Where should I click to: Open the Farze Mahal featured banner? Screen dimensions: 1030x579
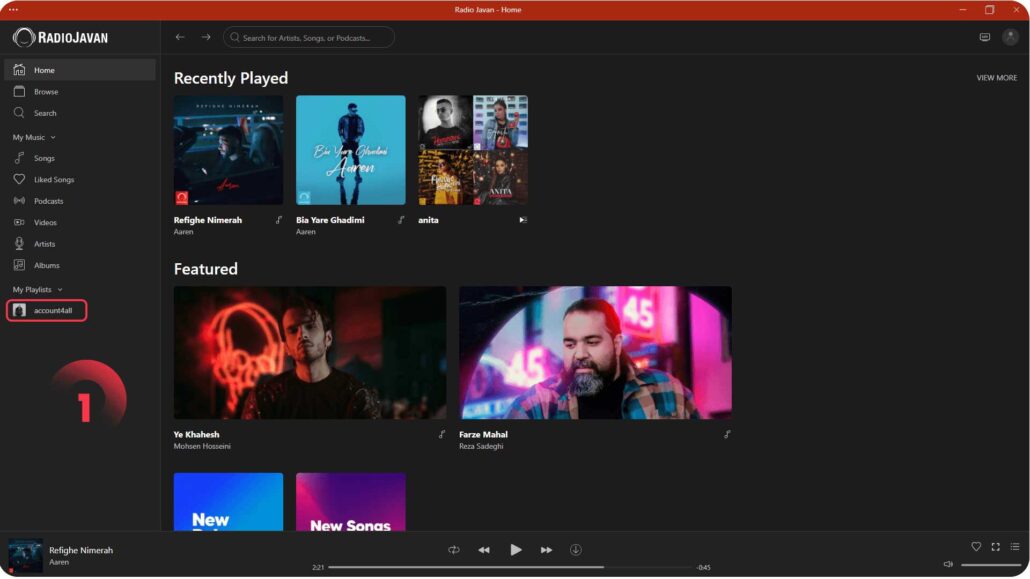pos(595,352)
